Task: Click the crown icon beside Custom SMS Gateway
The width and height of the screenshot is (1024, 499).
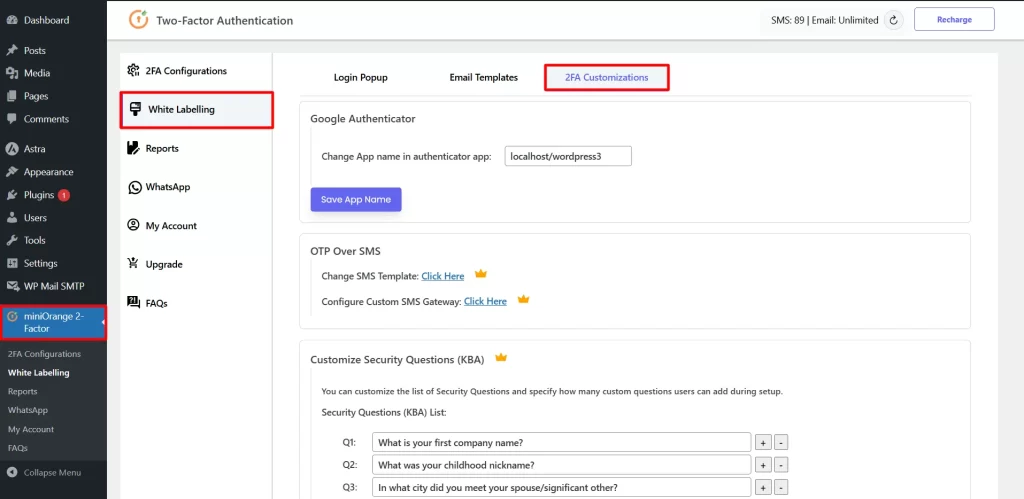Action: (523, 299)
